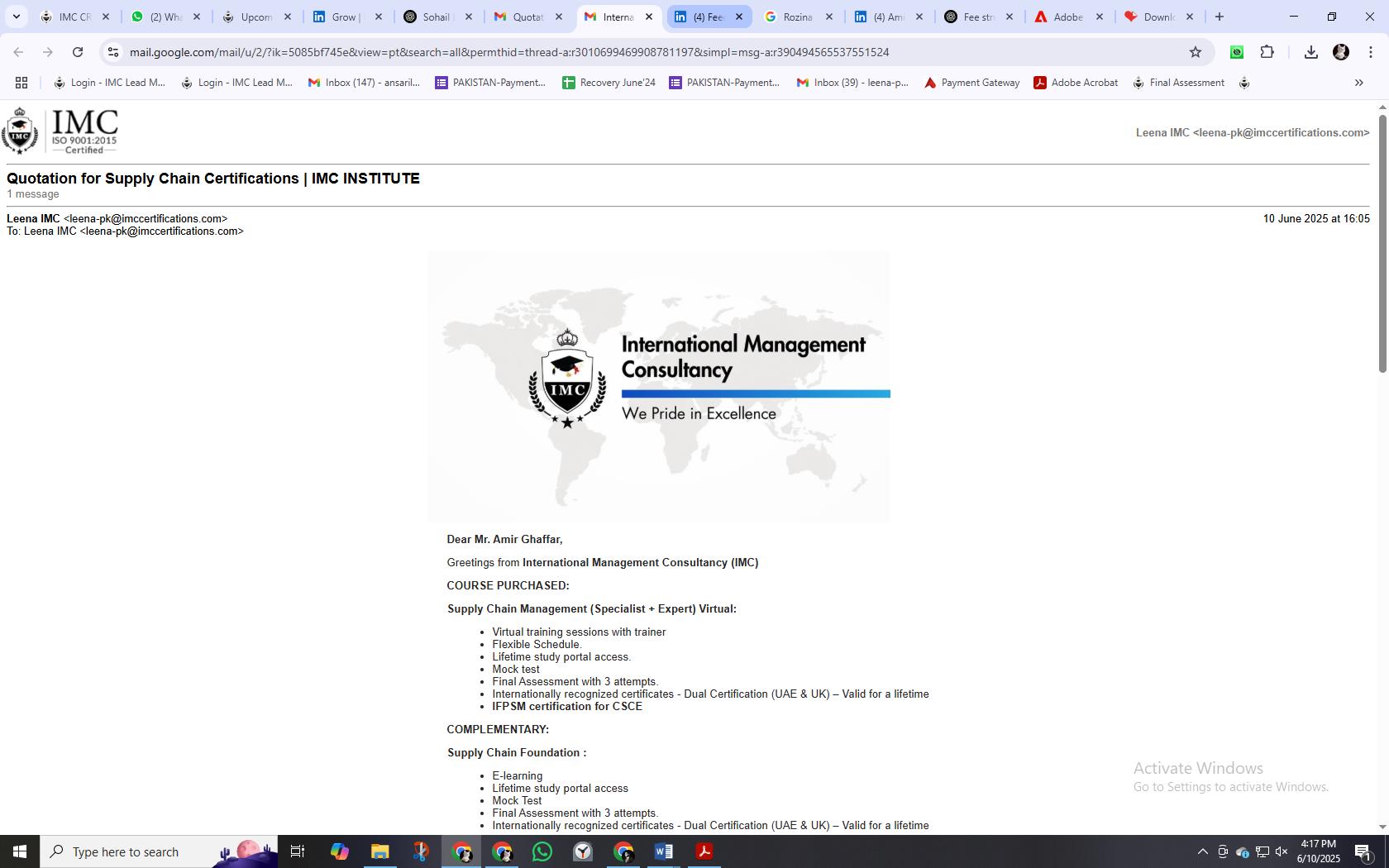Open the Extensions puzzle icon
1389x868 pixels.
click(x=1267, y=52)
